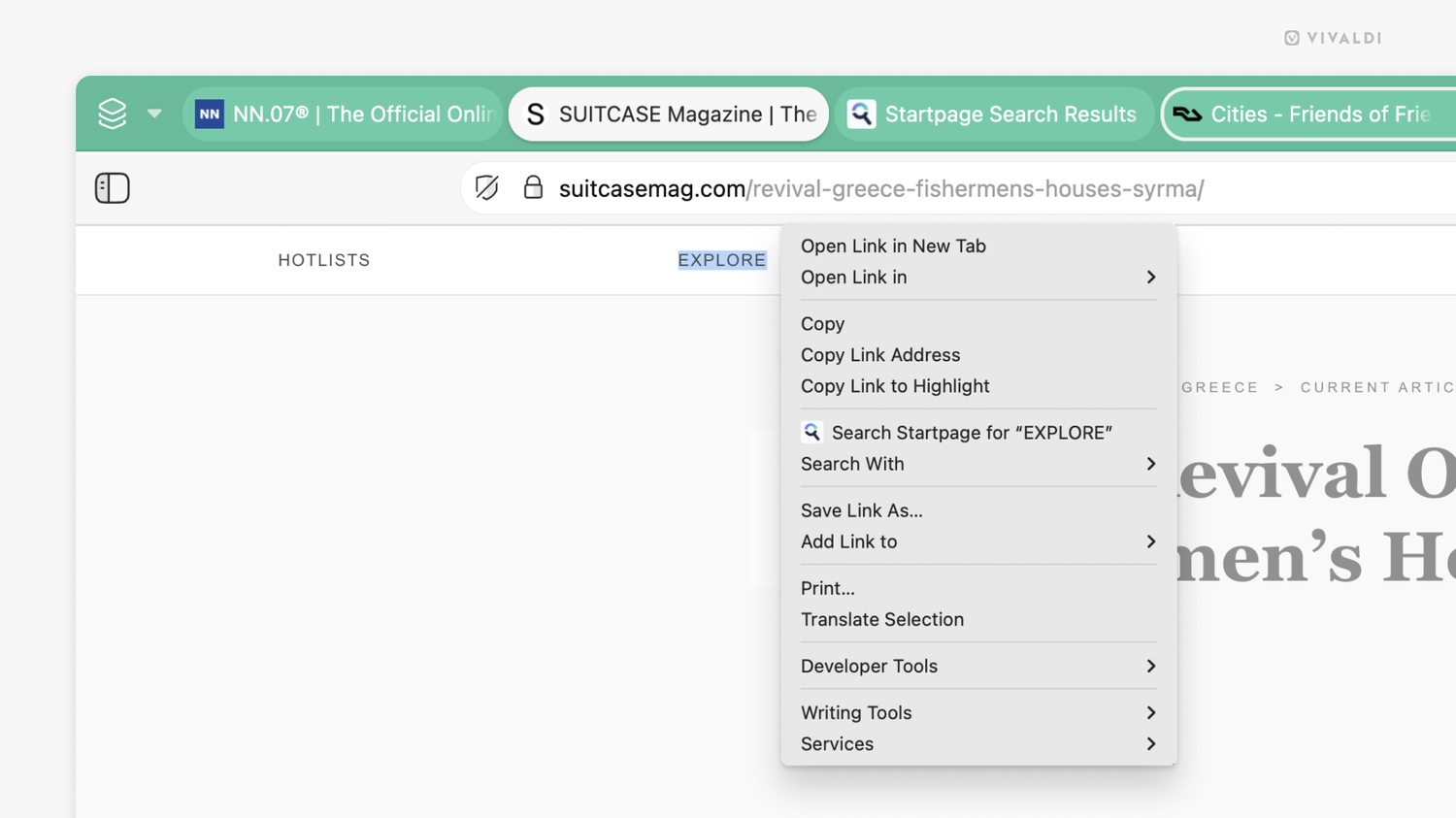Expand the Add Link to submenu
1456x818 pixels.
pos(978,541)
